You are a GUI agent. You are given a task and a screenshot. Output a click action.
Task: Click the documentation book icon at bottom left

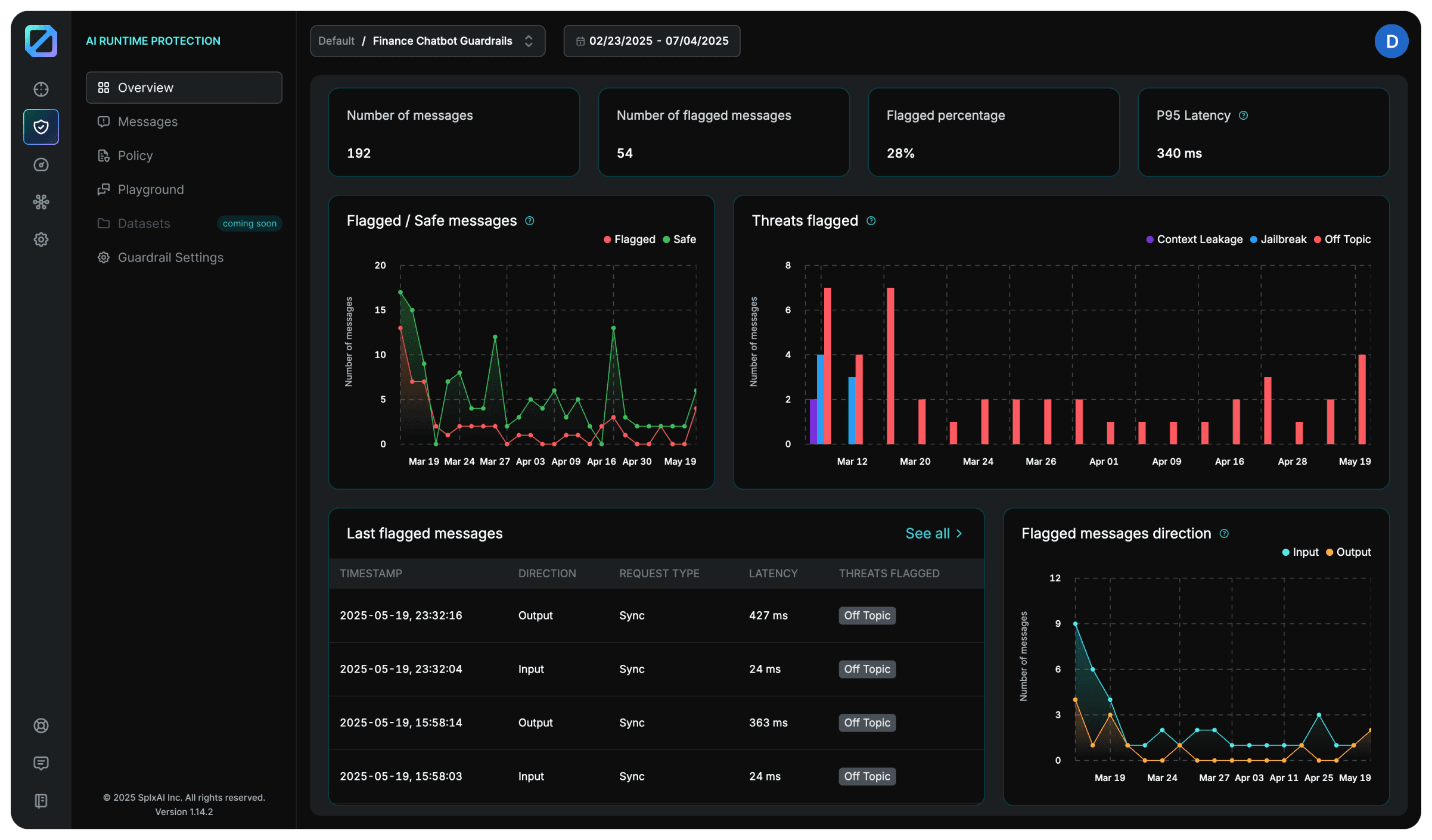click(x=41, y=801)
